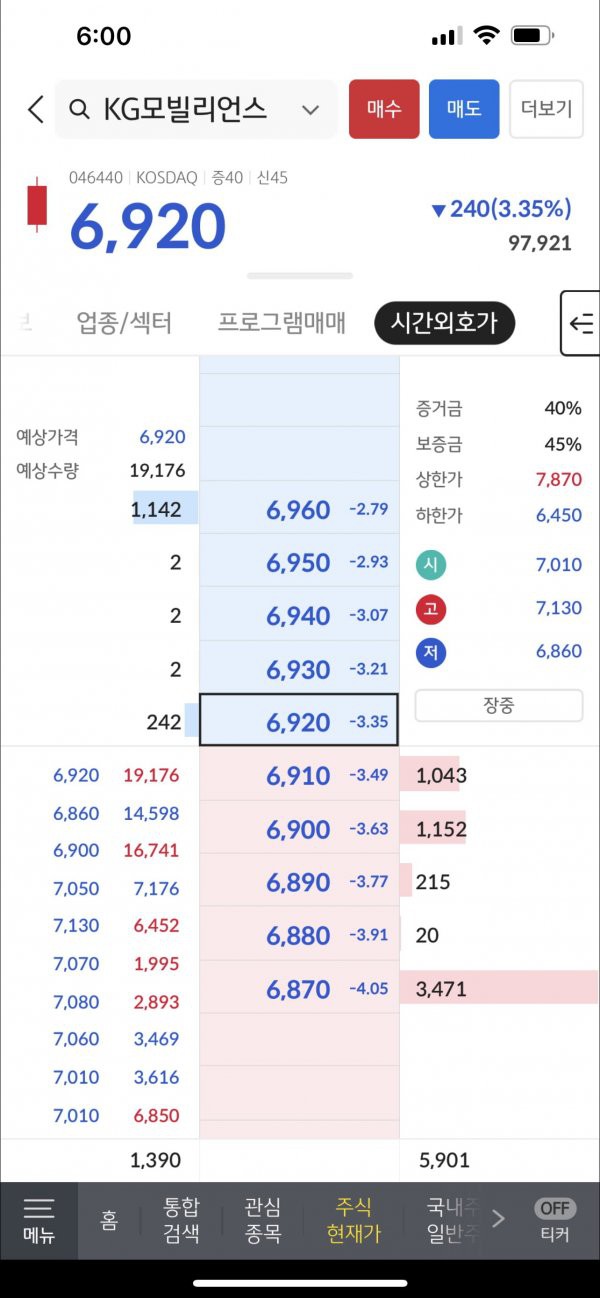Expand more bottom menu items with chevron

pyautogui.click(x=498, y=1219)
